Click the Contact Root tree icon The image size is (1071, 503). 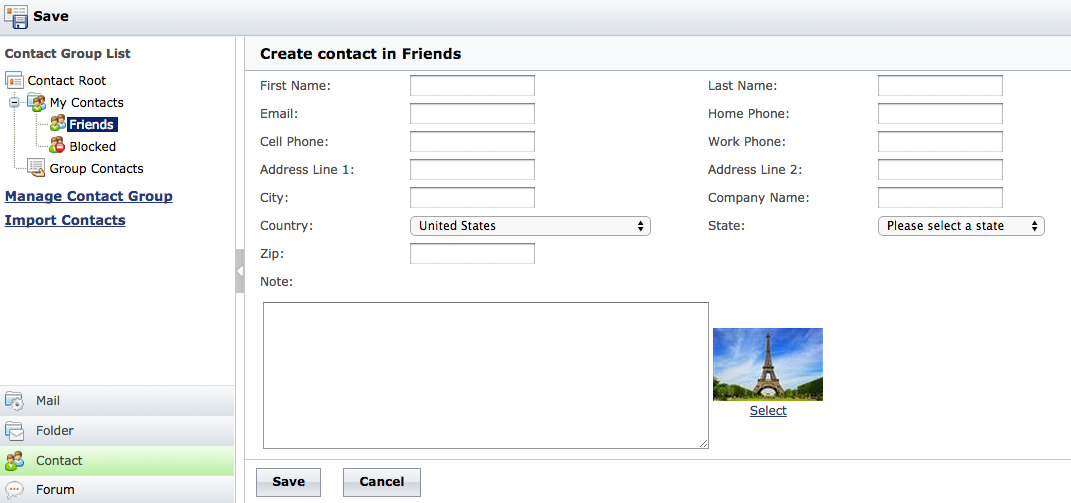[14, 80]
